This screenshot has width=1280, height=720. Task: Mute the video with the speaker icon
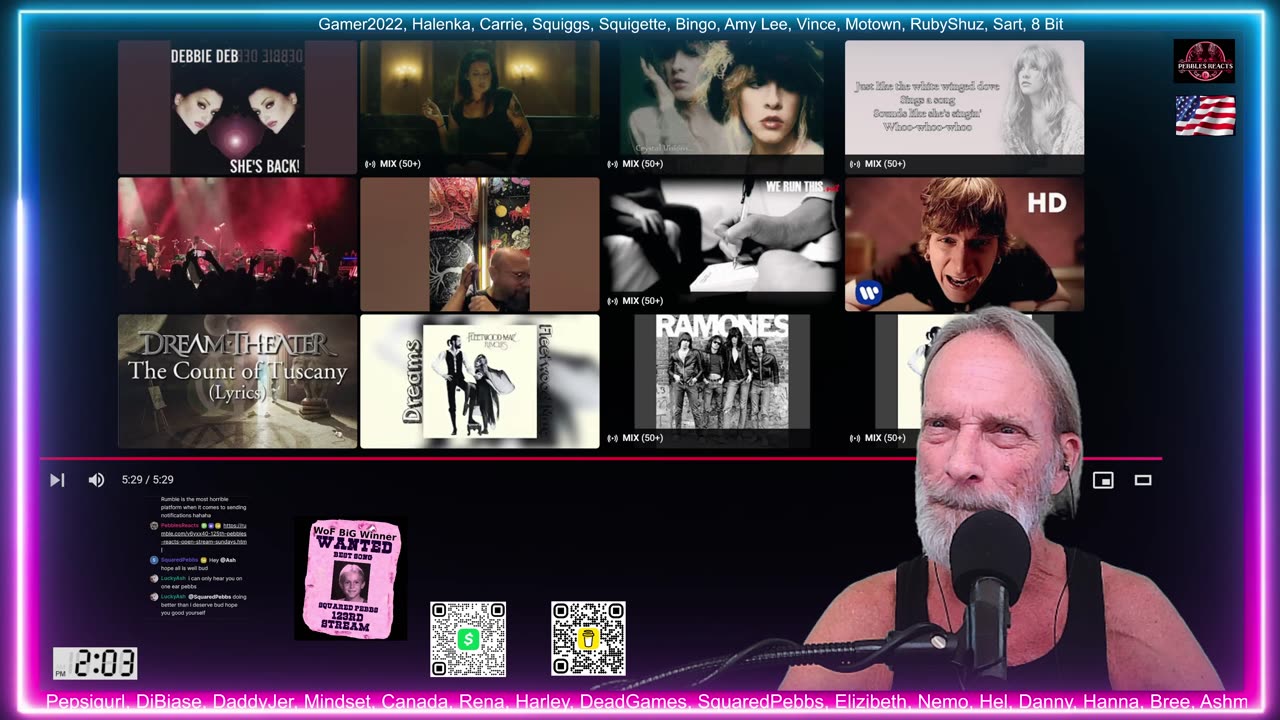tap(96, 480)
